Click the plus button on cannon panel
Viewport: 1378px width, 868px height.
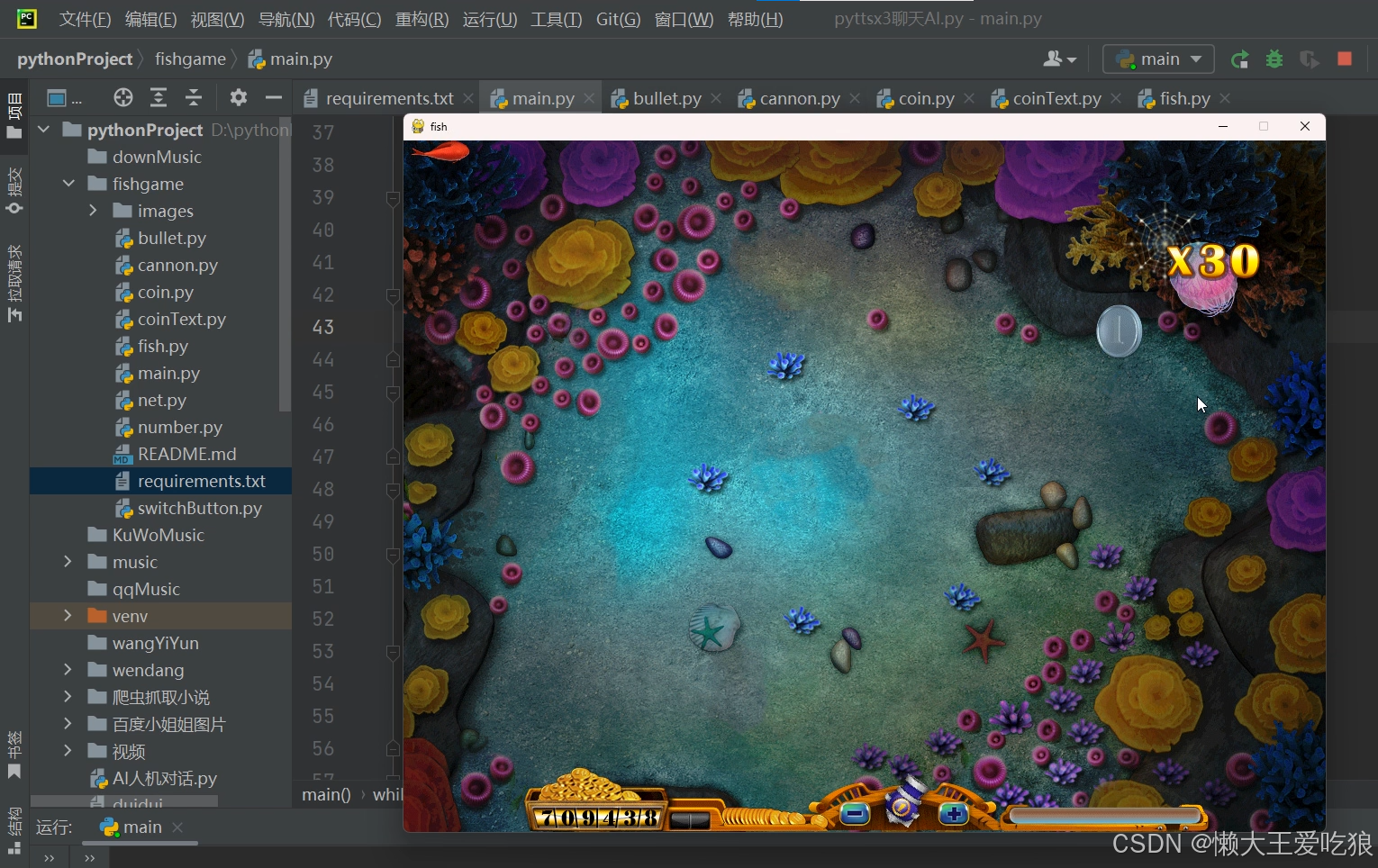953,814
